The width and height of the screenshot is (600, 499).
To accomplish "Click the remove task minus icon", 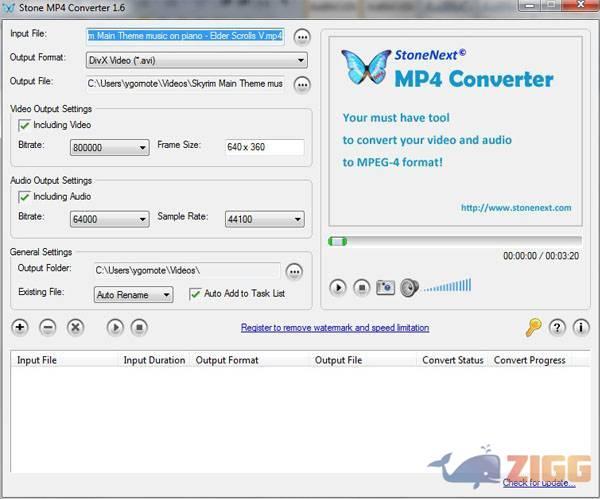I will click(47, 327).
